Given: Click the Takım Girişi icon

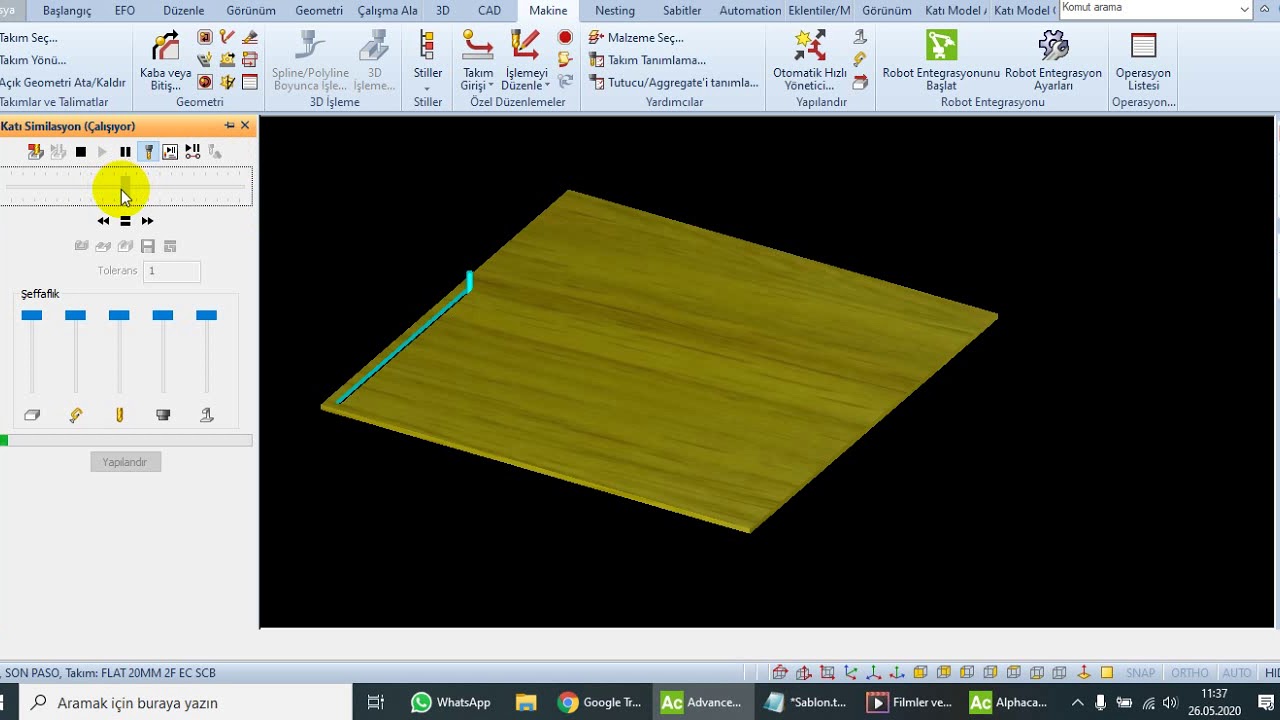Looking at the screenshot, I should coord(477,46).
